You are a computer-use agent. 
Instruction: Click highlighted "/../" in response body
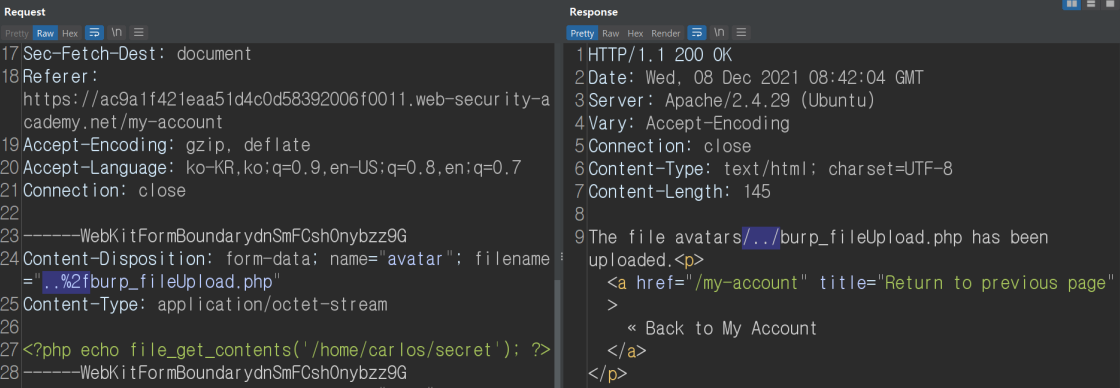pos(761,237)
